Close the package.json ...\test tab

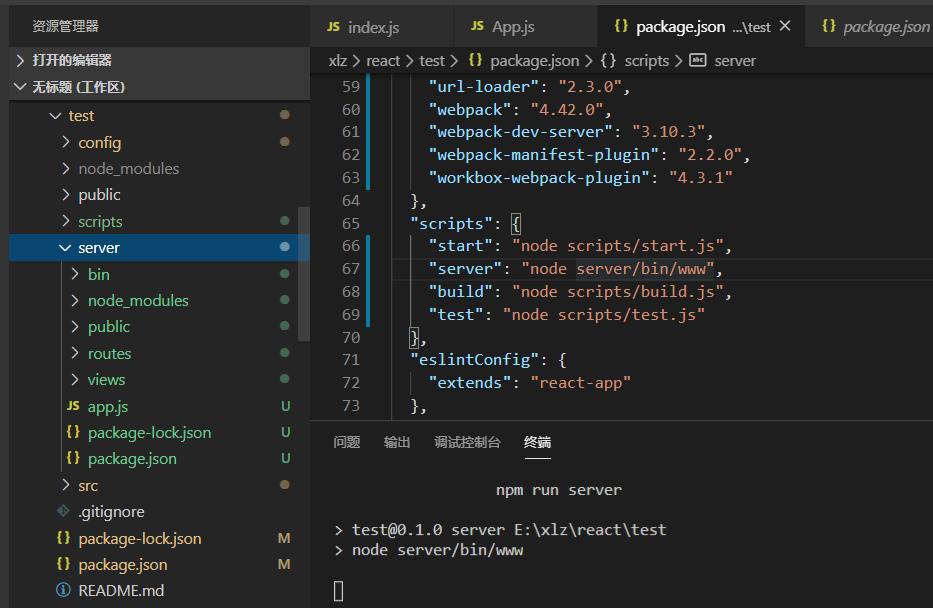[x=785, y=26]
